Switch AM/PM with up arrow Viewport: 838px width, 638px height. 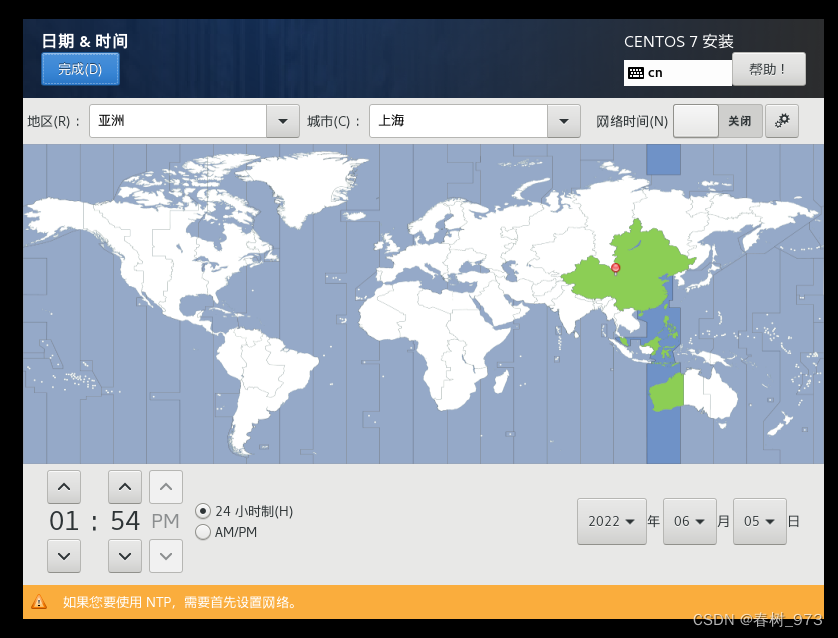(x=166, y=487)
